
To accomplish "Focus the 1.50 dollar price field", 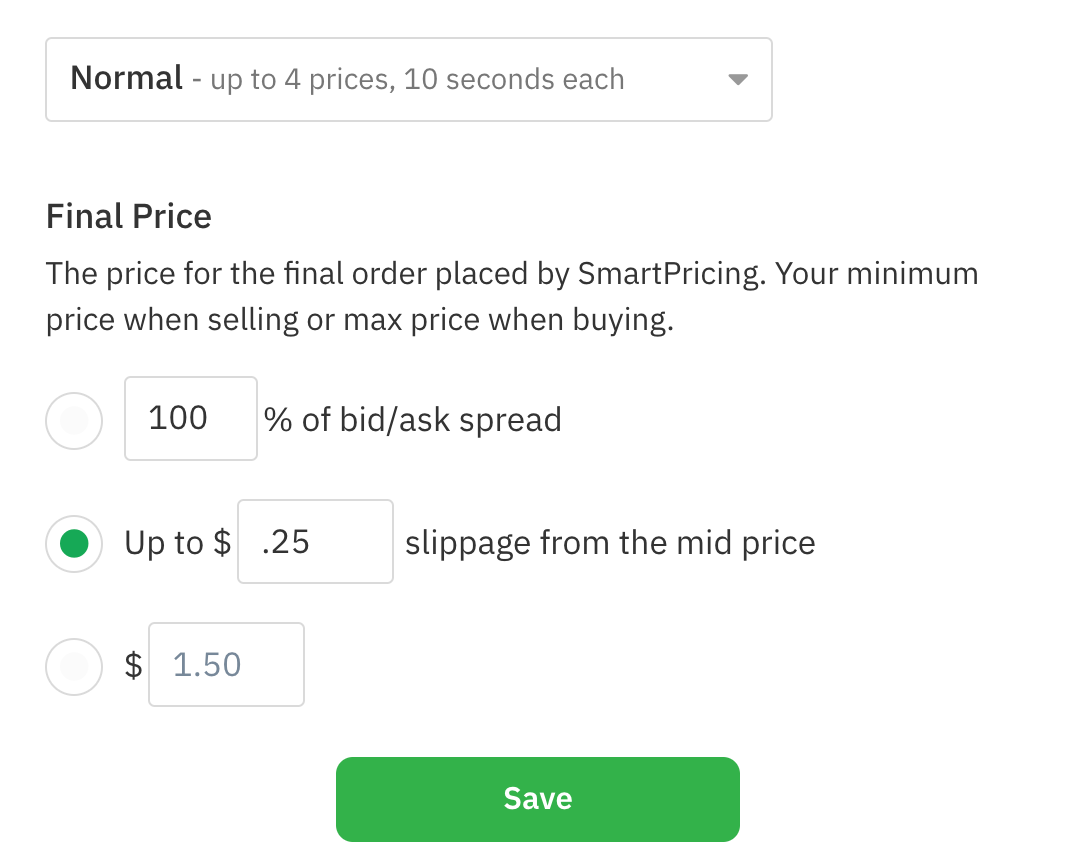I will coord(225,664).
